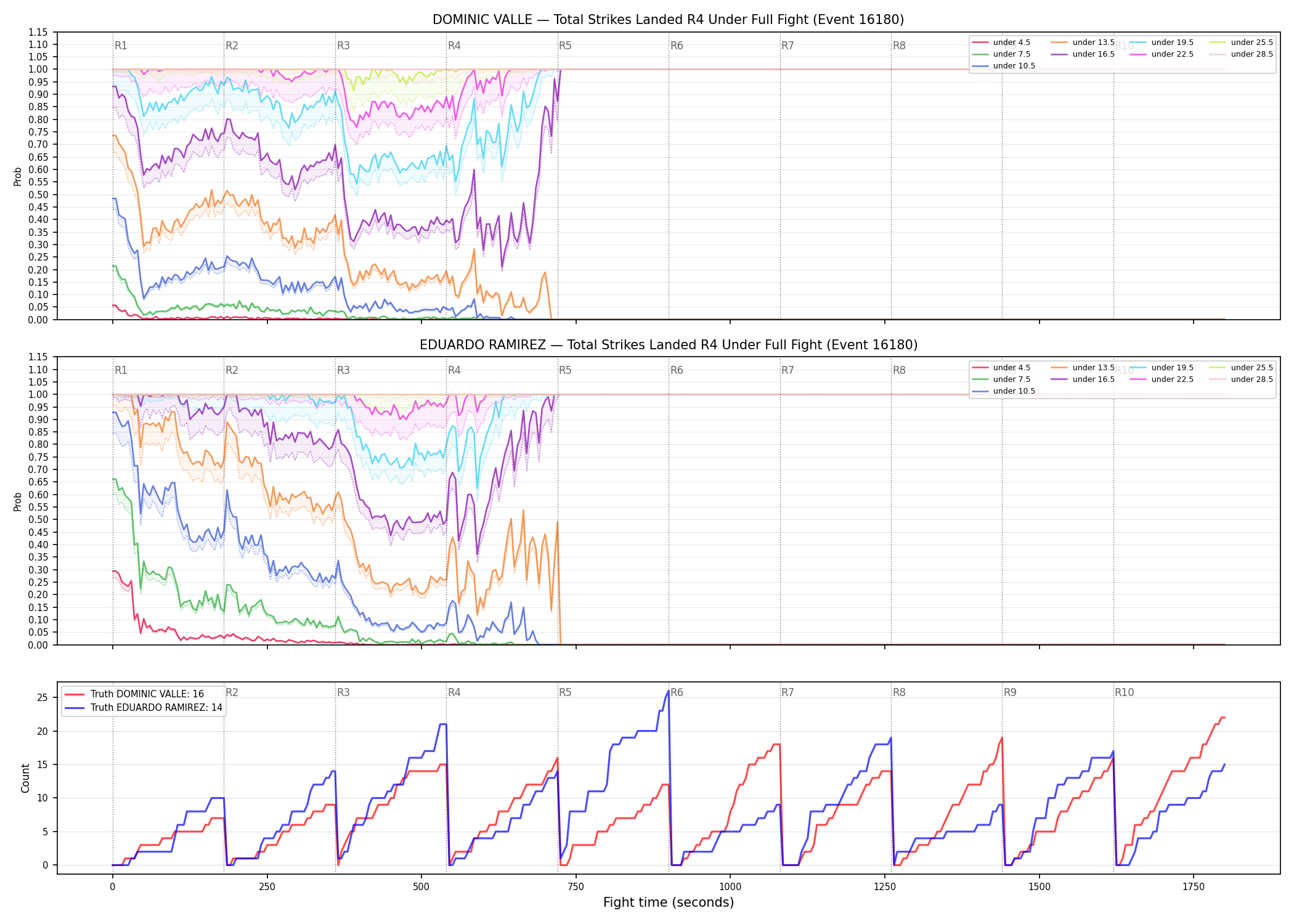Select 'under 28.5' in Eduardo Ramirez legend
The width and height of the screenshot is (1294, 924).
(x=1242, y=379)
